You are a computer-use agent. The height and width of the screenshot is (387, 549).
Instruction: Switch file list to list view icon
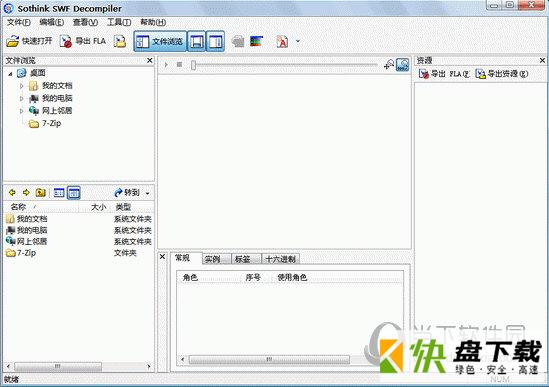pos(59,192)
